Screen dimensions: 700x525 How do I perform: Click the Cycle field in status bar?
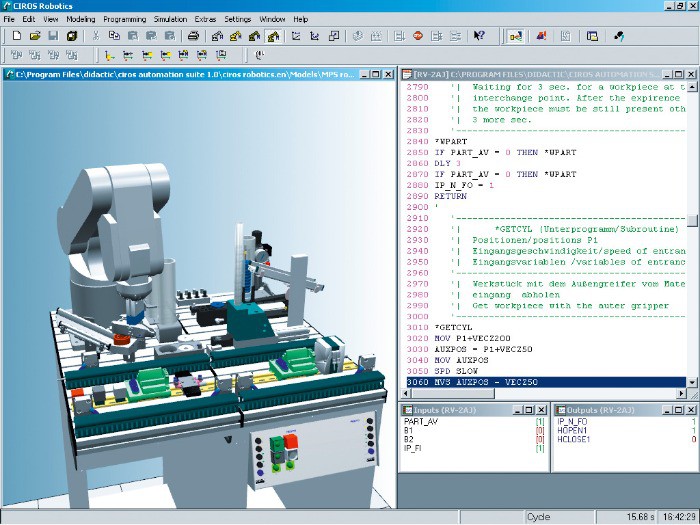coord(540,516)
